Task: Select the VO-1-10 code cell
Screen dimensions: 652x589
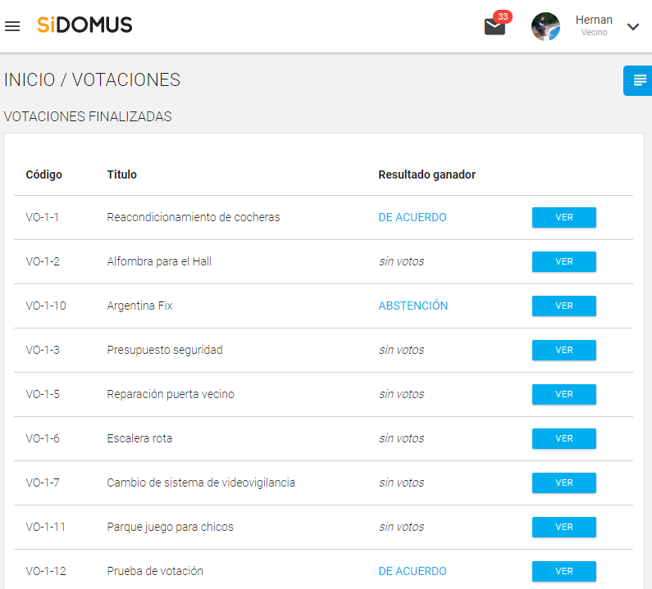Action: pyautogui.click(x=46, y=306)
